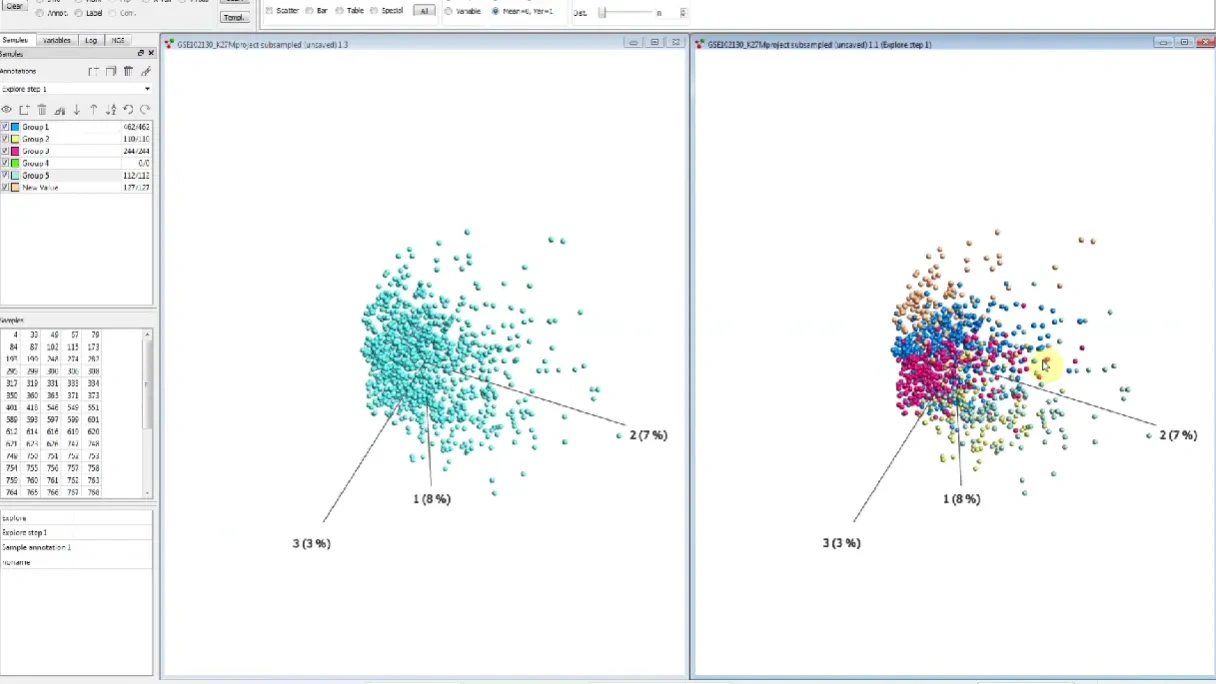Click the delete trash icon above group list
This screenshot has height=684, width=1216.
pos(42,110)
